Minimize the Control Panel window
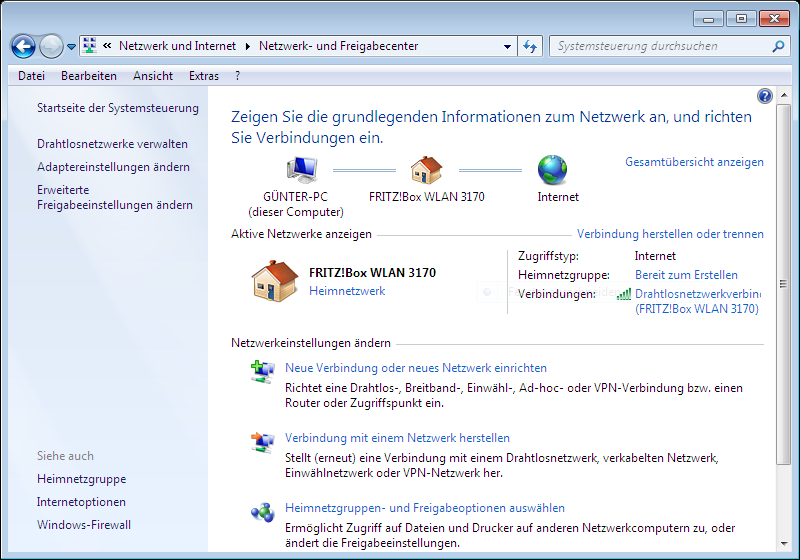800x560 pixels. (x=708, y=19)
